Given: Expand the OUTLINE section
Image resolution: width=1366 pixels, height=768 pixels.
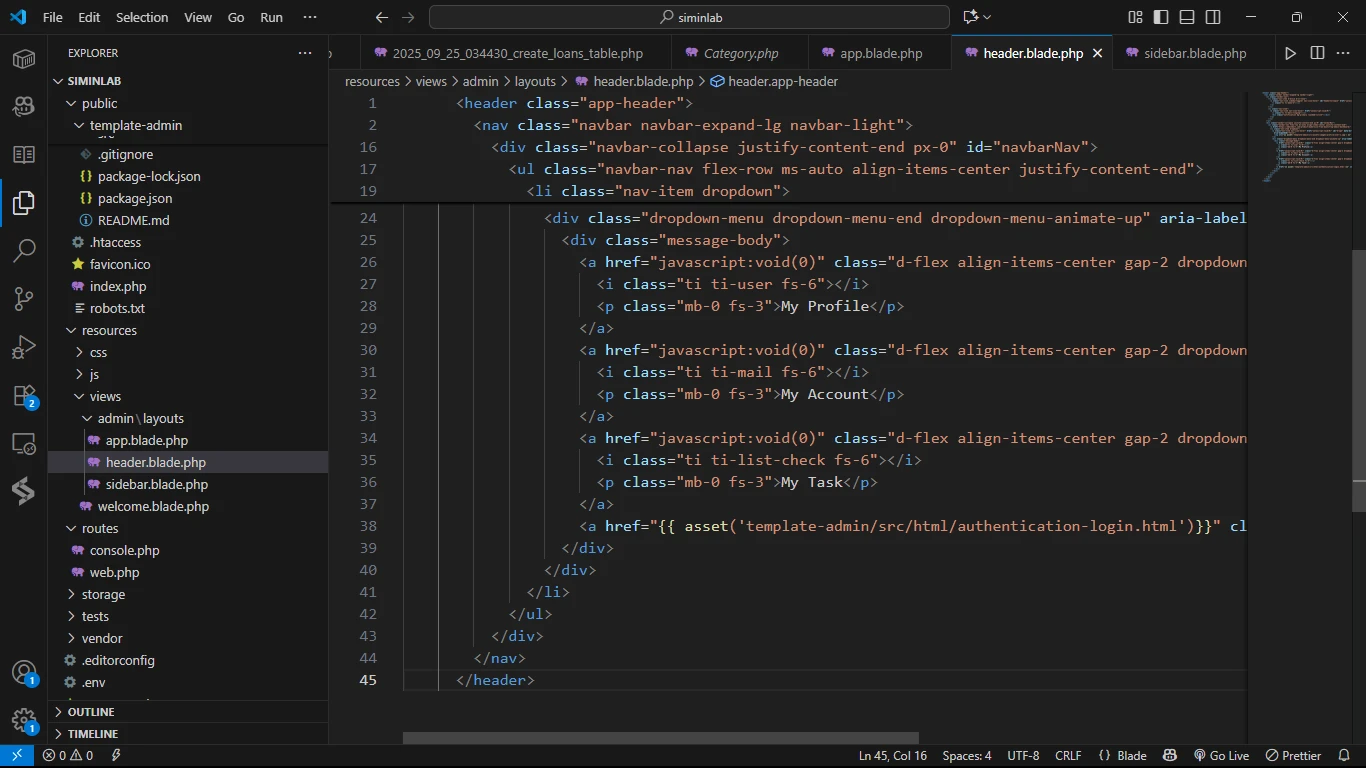Looking at the screenshot, I should [90, 712].
